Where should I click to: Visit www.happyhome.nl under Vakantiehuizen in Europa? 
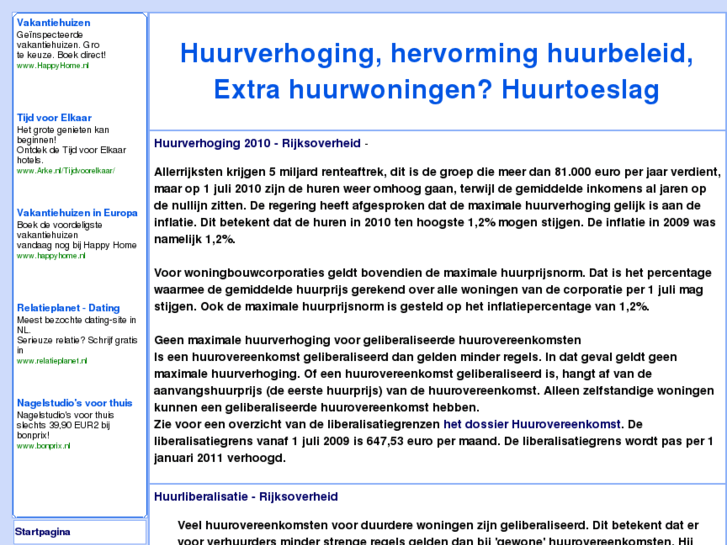coord(51,256)
